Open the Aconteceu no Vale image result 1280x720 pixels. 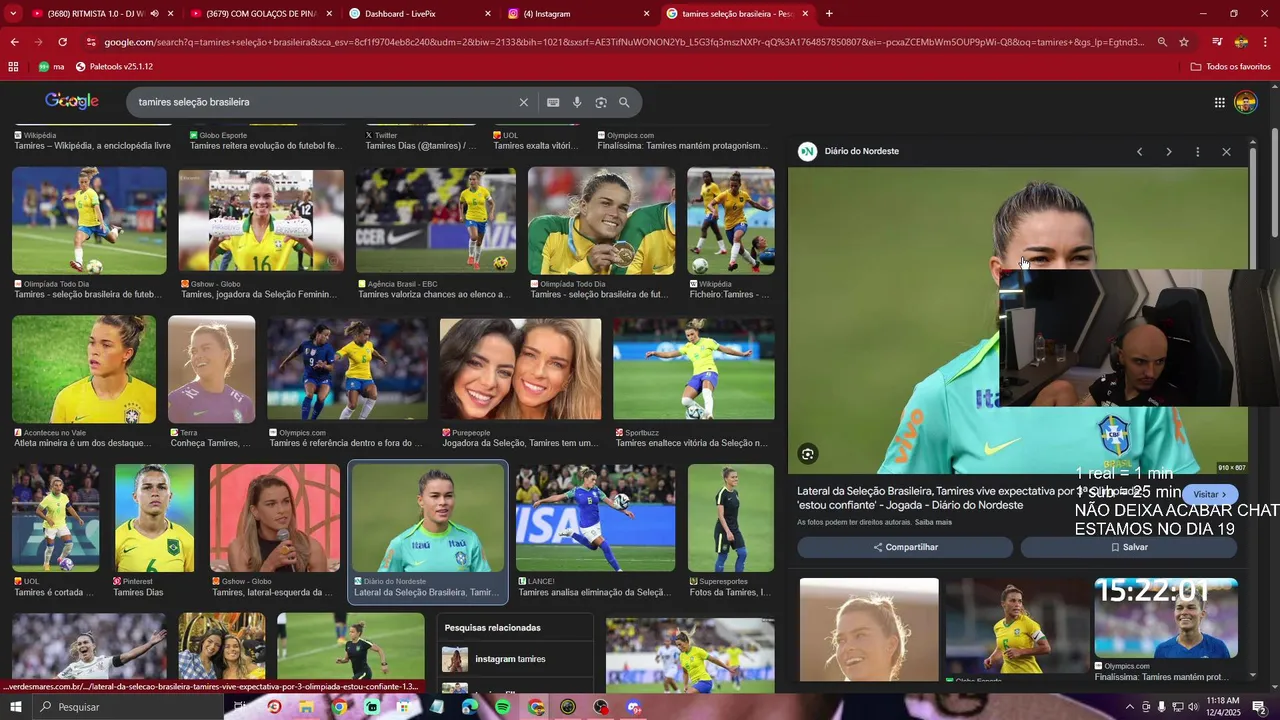(x=84, y=369)
